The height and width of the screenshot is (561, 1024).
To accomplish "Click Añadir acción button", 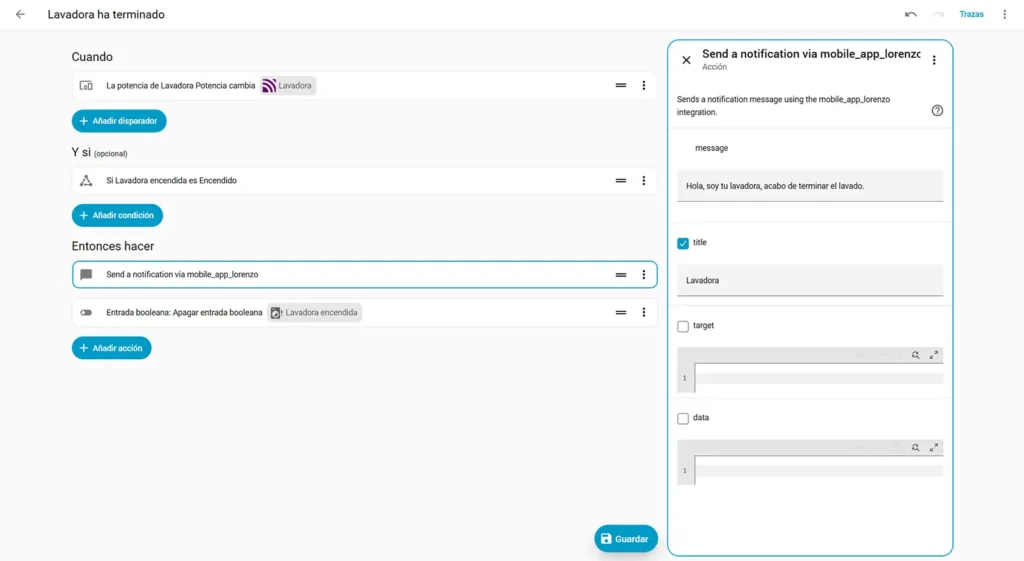I will pos(112,348).
